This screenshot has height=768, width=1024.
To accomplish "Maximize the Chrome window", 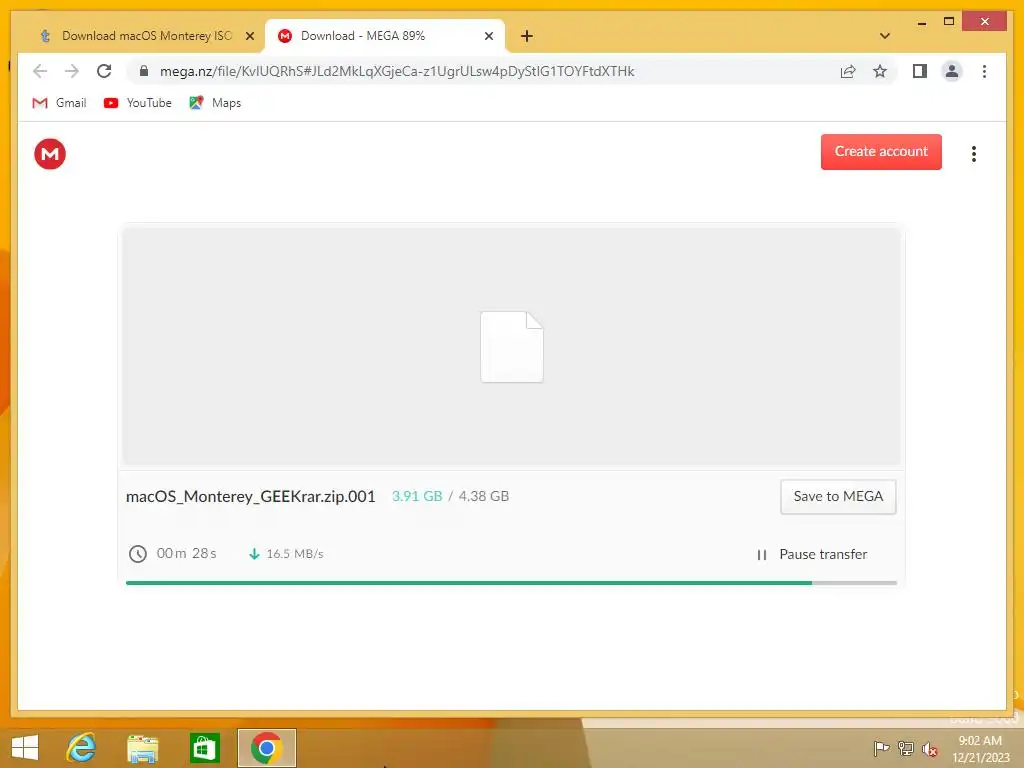I will tap(949, 22).
